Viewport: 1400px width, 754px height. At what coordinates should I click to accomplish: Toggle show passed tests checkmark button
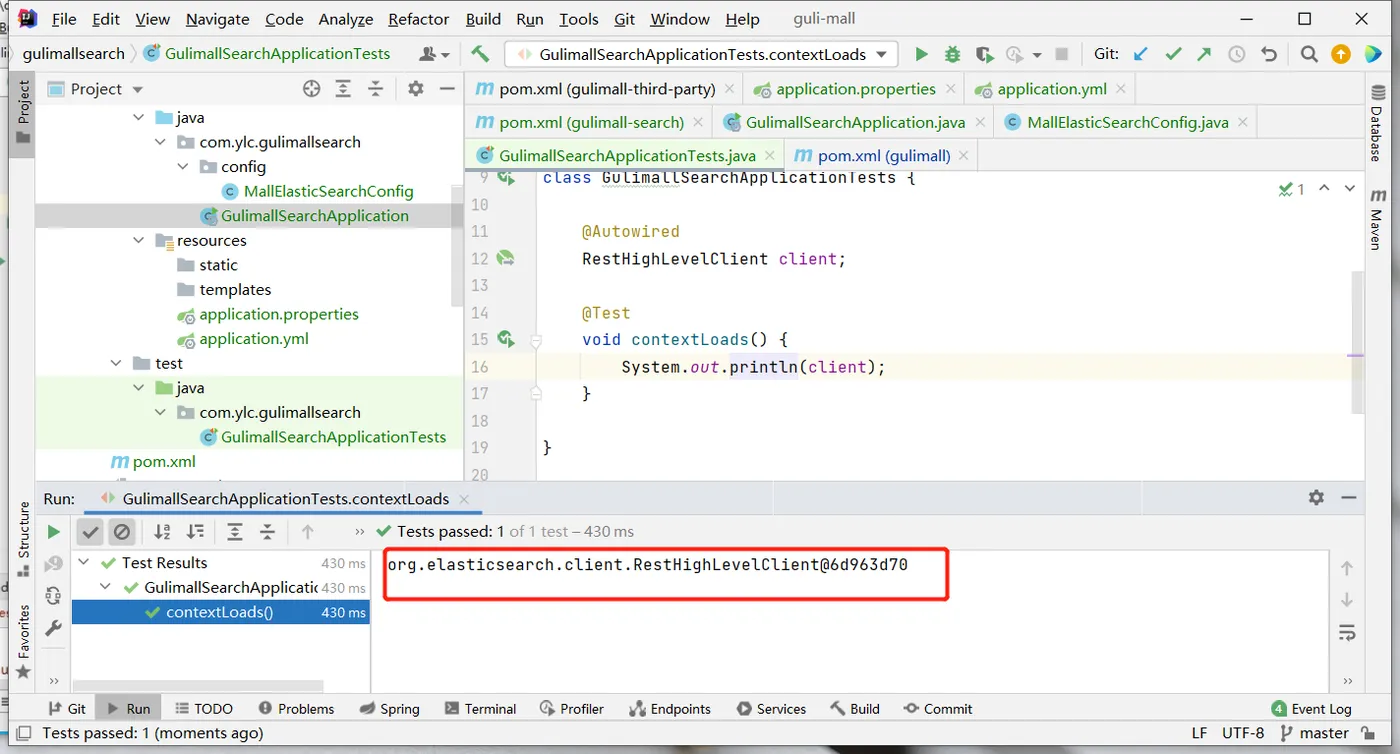coord(91,532)
